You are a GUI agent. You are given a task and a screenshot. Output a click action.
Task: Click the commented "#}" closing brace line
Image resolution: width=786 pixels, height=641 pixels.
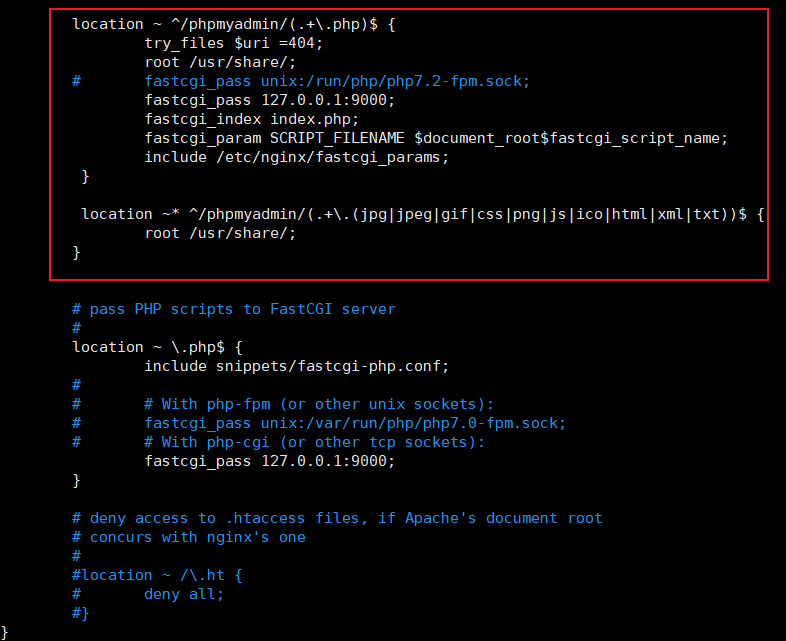tap(81, 613)
